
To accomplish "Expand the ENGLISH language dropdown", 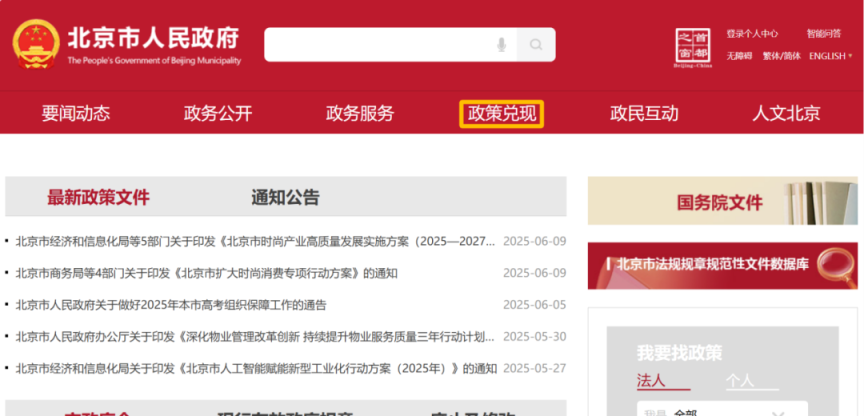I will point(830,56).
